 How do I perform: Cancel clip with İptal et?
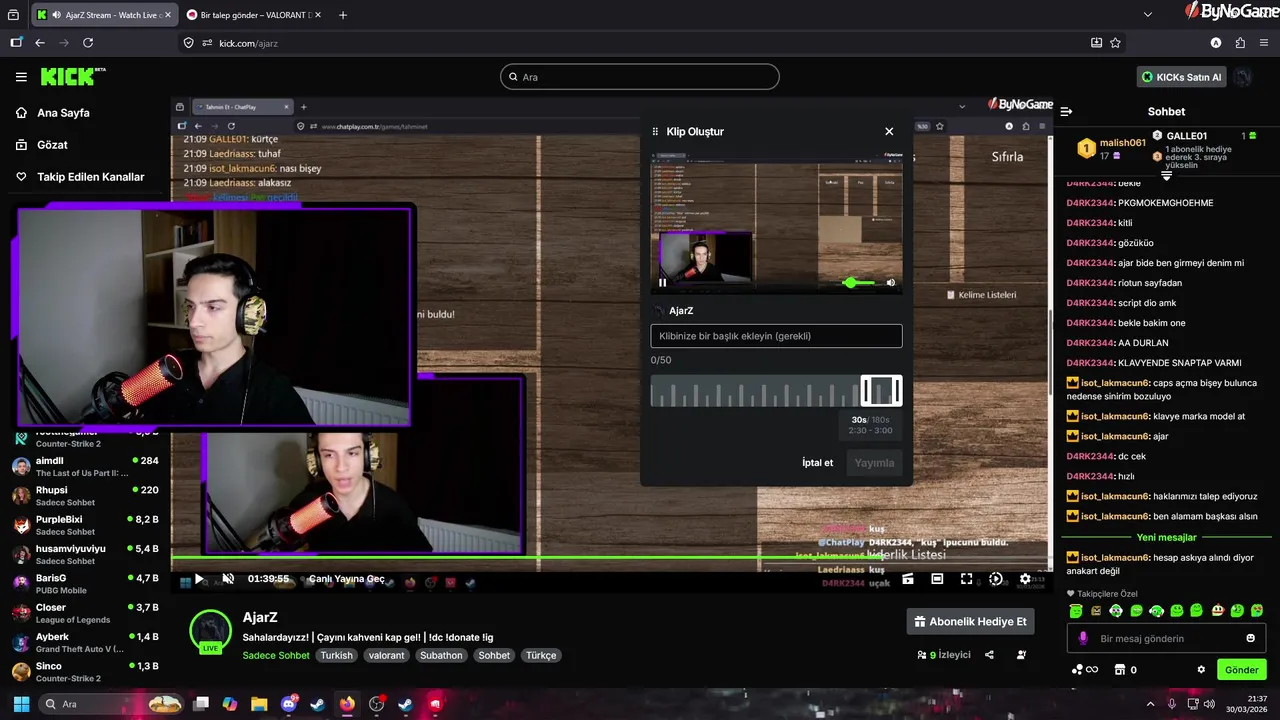[x=817, y=463]
